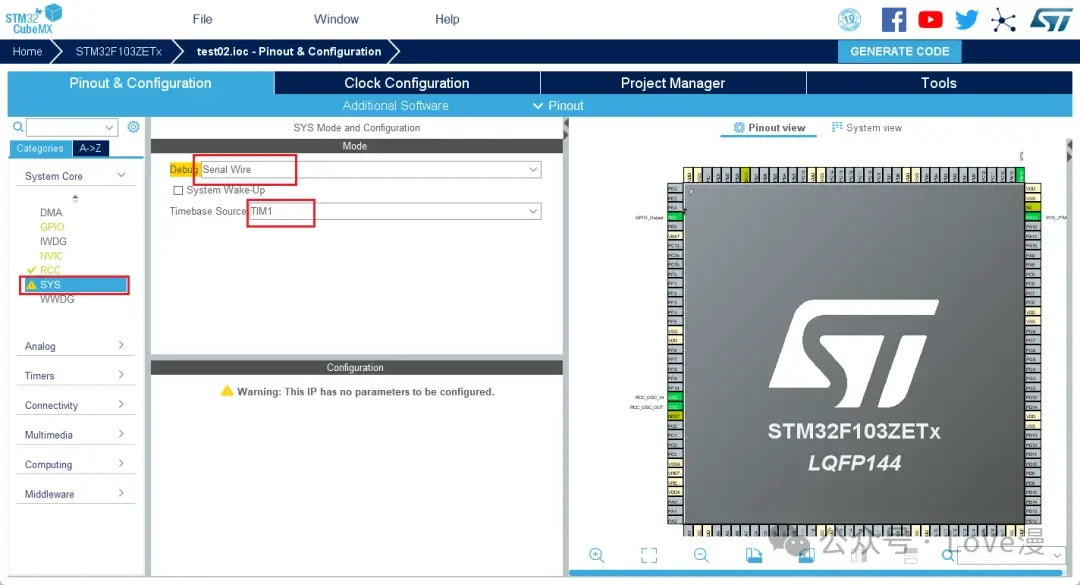
Task: Expand the Analog category
Action: [x=121, y=345]
